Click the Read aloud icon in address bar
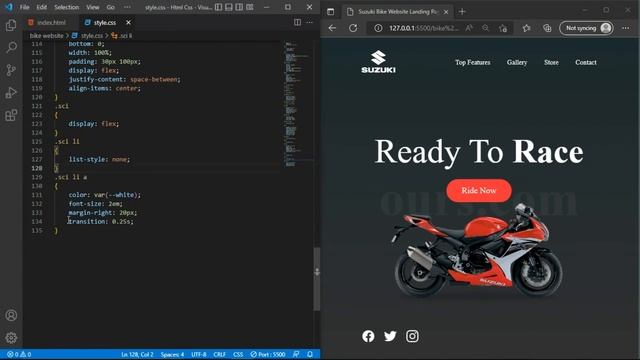 [469, 28]
